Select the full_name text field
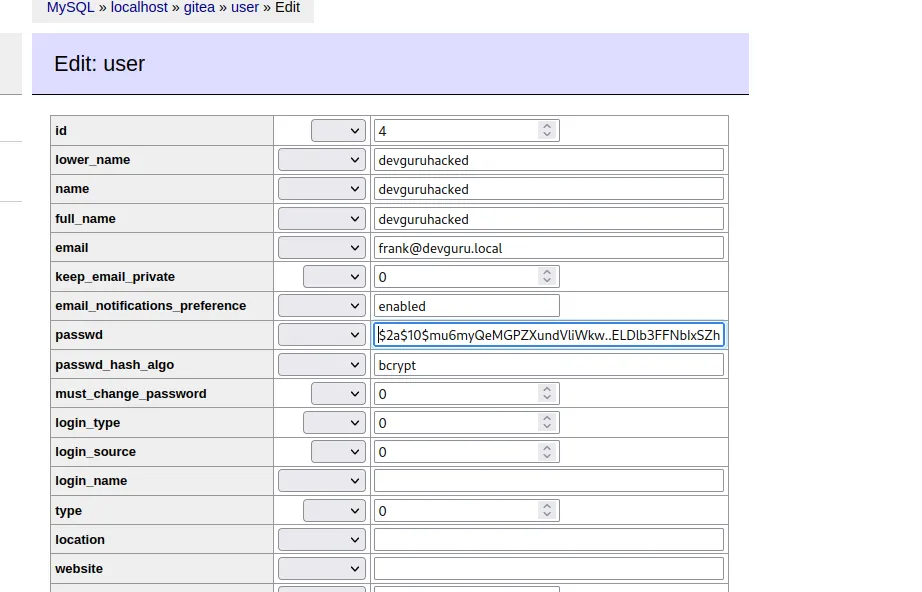The width and height of the screenshot is (922, 592). point(548,219)
